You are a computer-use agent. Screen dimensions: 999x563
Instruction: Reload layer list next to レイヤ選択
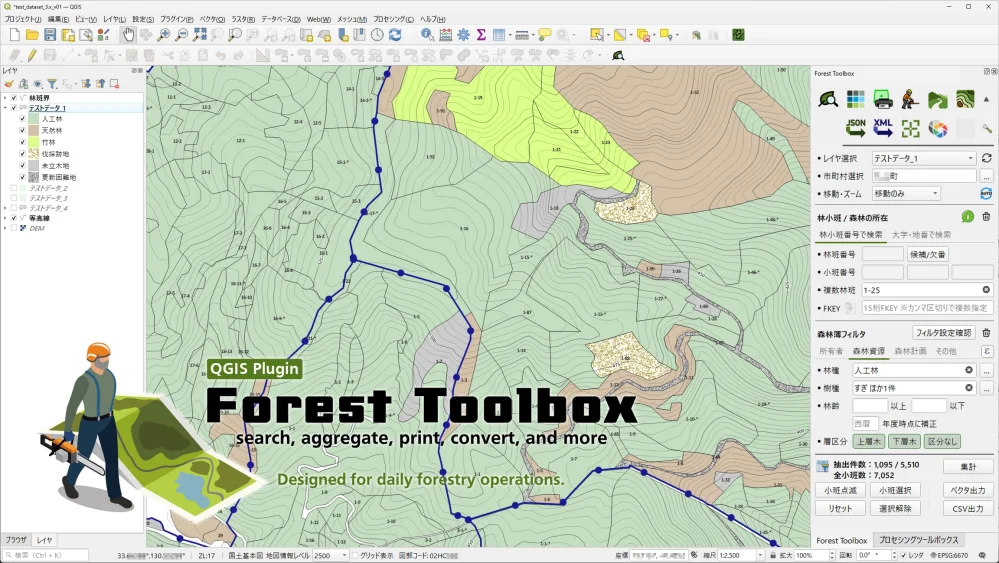click(986, 158)
